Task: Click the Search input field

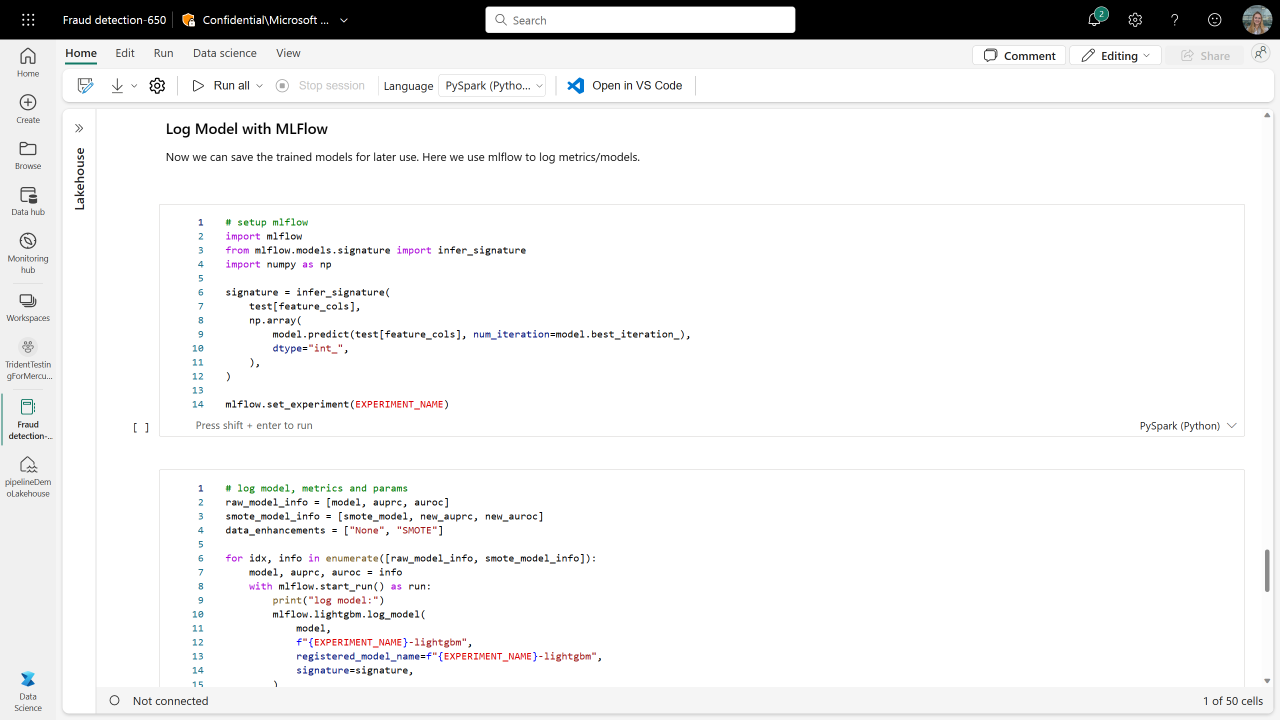Action: point(640,20)
